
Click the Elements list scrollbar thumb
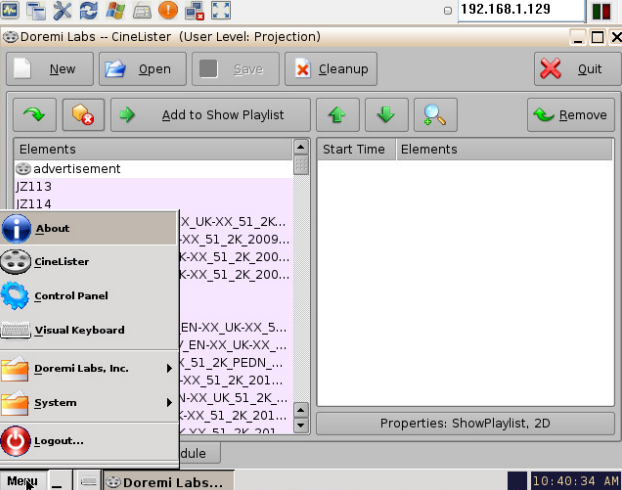pyautogui.click(x=301, y=165)
